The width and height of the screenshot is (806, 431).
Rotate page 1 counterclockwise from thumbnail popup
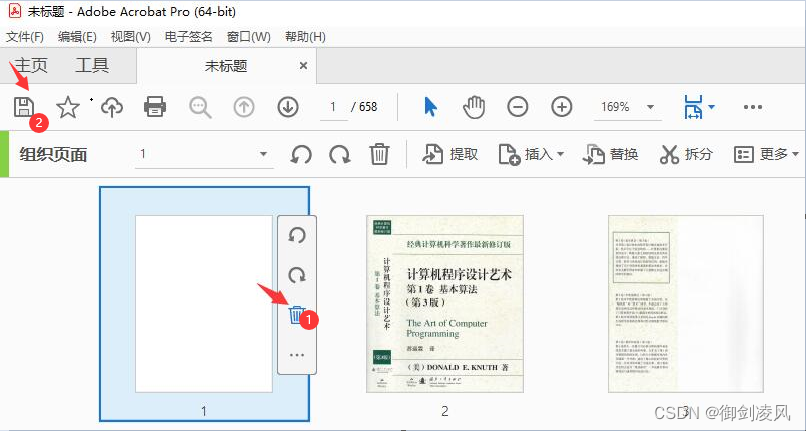[x=297, y=236]
